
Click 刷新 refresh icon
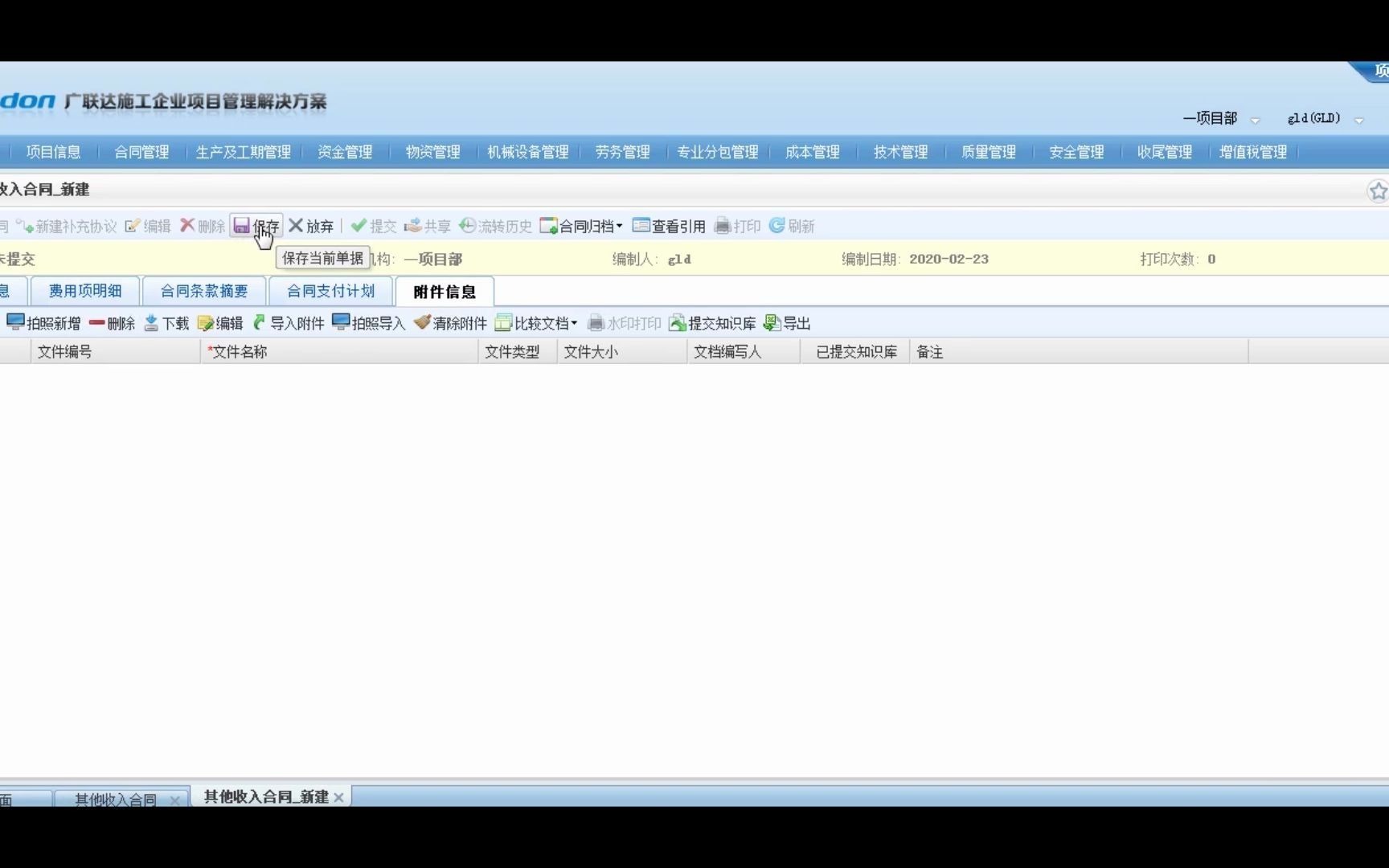[x=792, y=227]
